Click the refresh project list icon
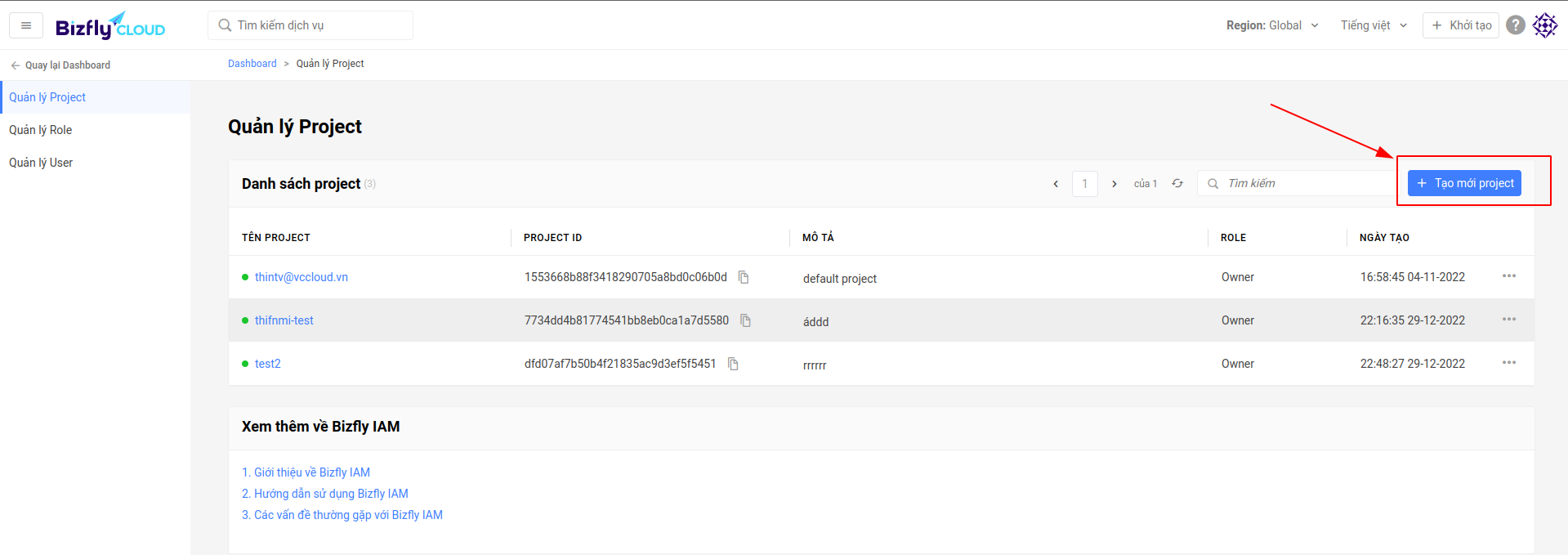1568x555 pixels. coord(1177,184)
